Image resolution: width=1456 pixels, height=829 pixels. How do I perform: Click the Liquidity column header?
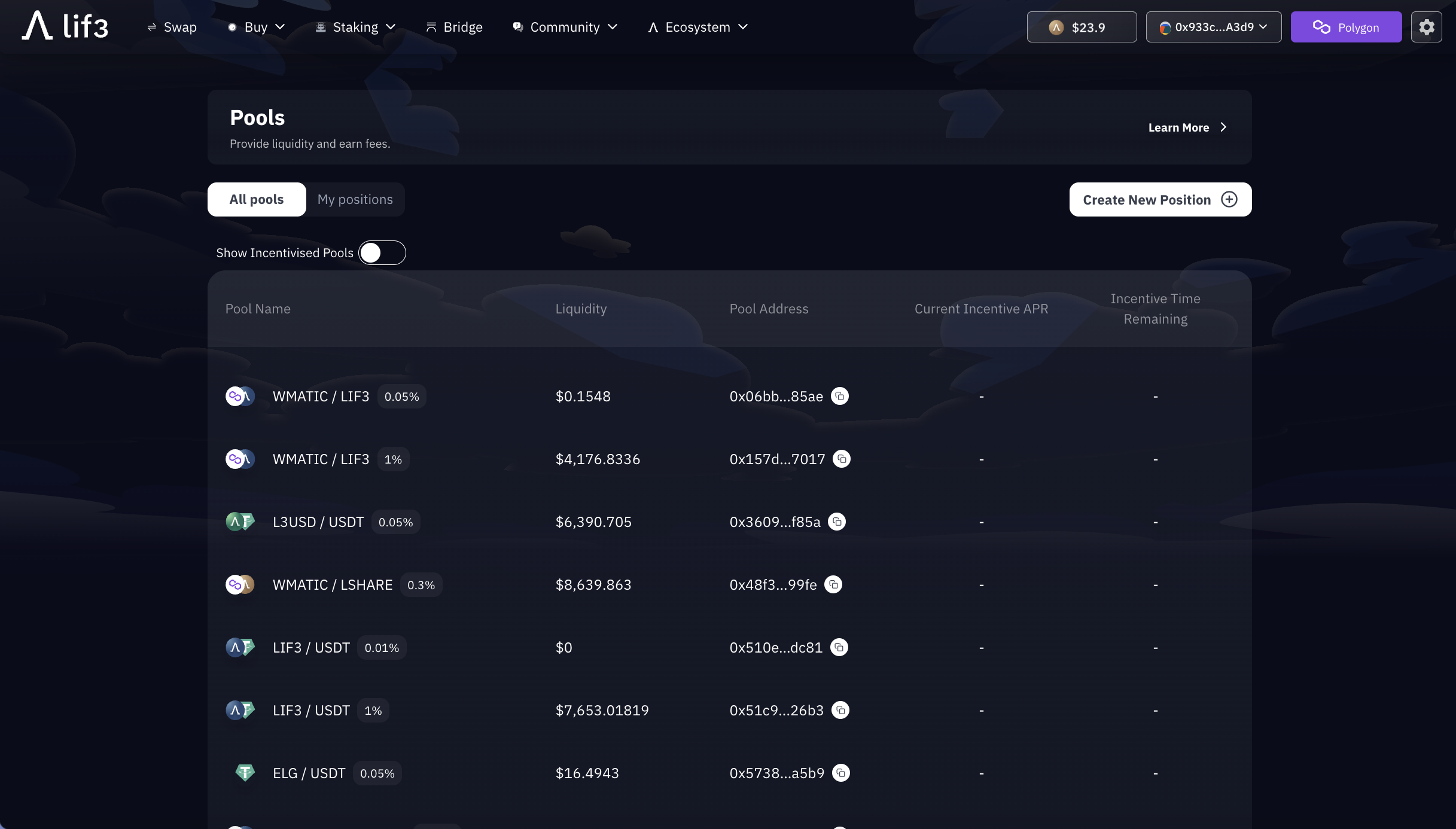[581, 309]
